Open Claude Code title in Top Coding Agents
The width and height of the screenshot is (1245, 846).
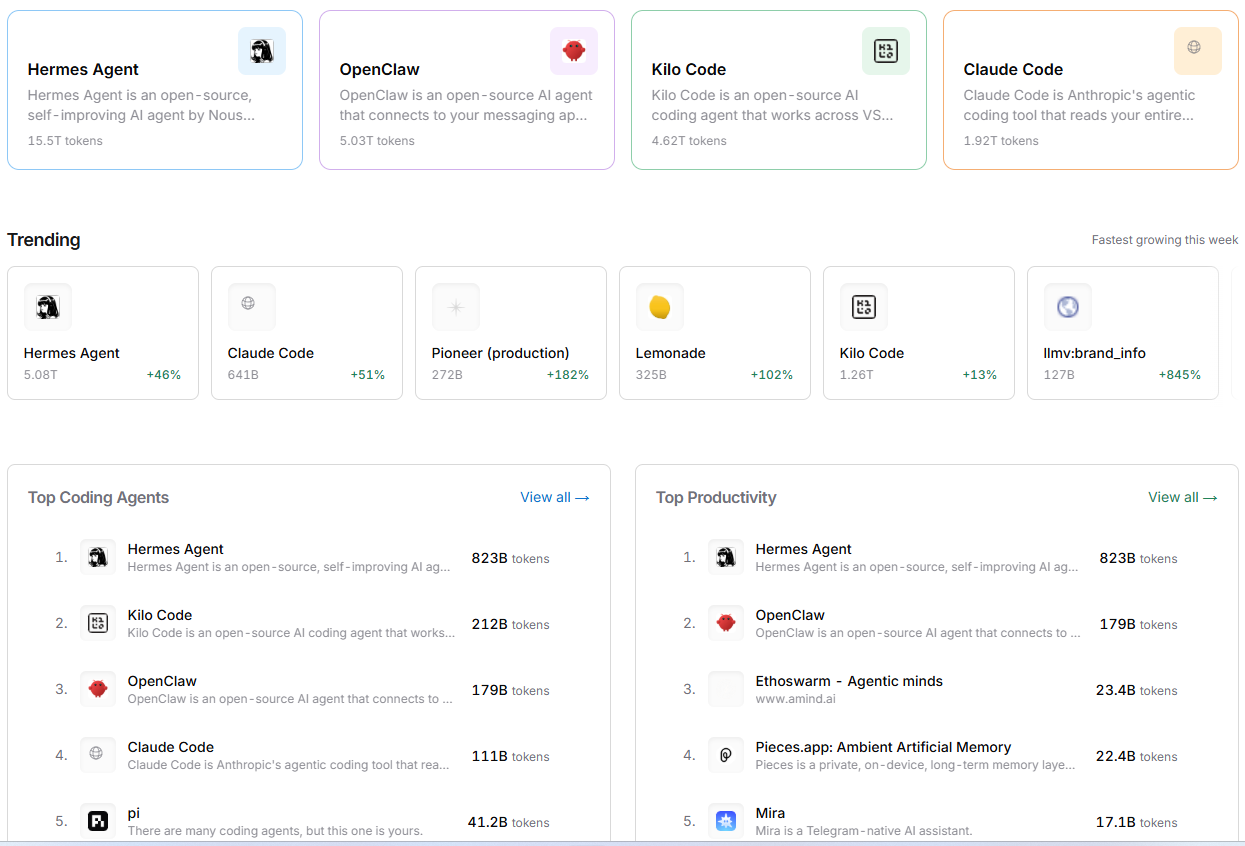pos(171,747)
